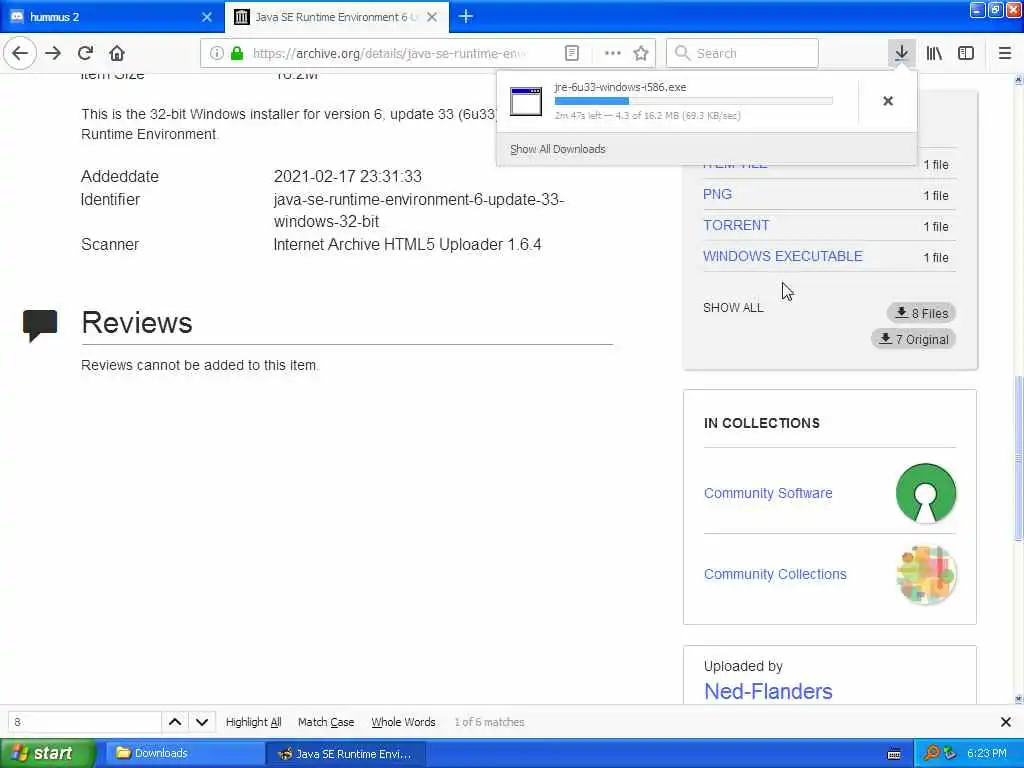The height and width of the screenshot is (768, 1024).
Task: Open the Firefox home page
Action: 117,53
